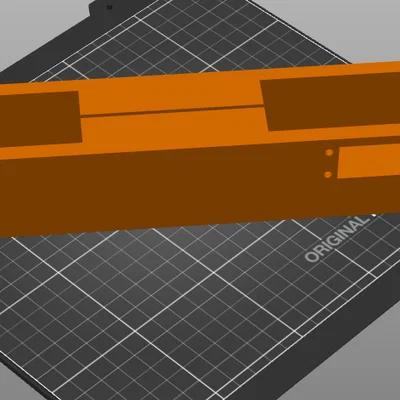This screenshot has height=400, width=400.
Task: Click the upper round hole in the orange model
Action: coord(329,153)
